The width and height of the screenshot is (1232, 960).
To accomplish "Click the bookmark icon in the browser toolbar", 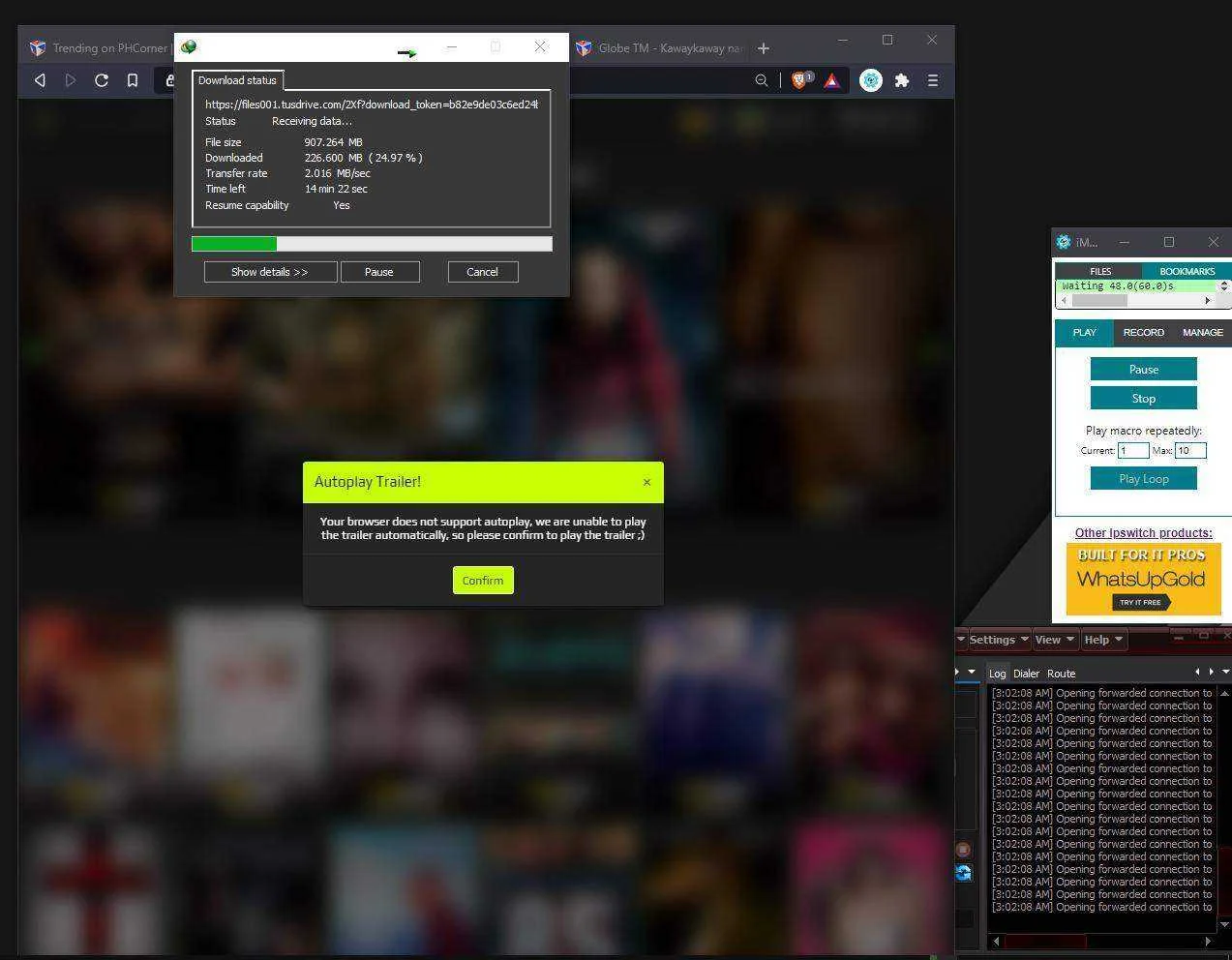I will click(133, 80).
